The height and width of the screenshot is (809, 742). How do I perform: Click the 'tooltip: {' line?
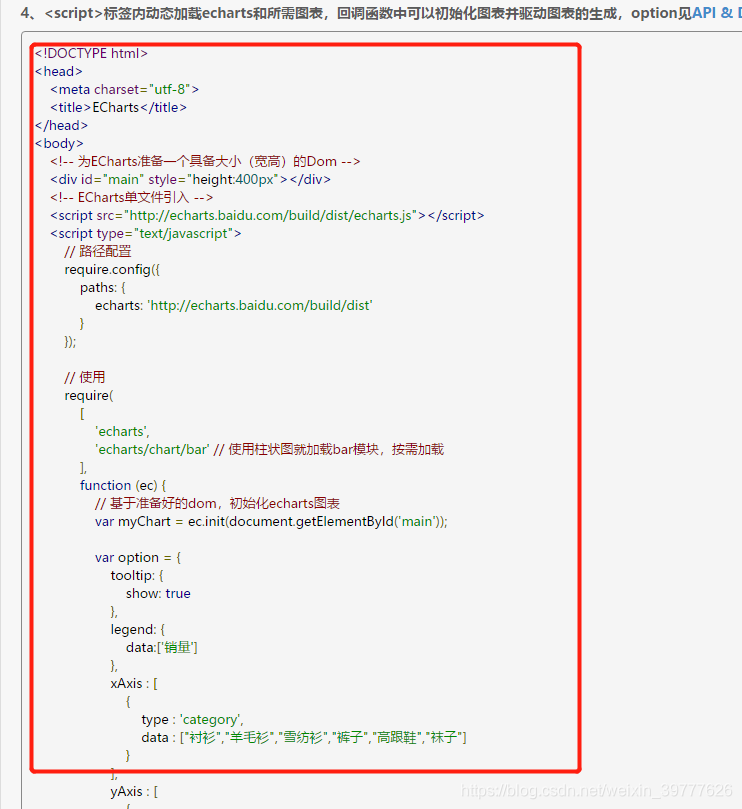click(137, 576)
